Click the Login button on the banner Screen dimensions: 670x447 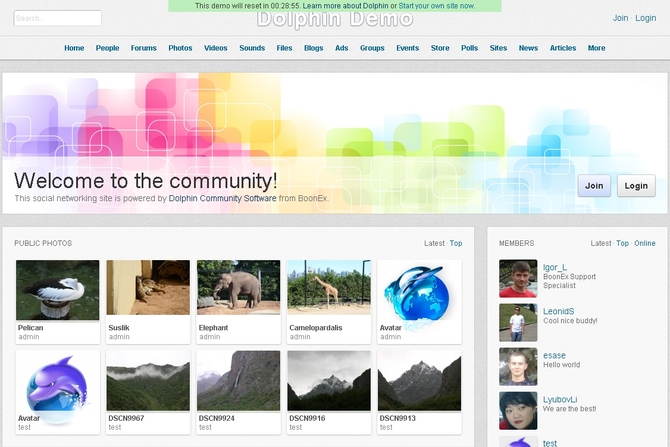pyautogui.click(x=636, y=186)
